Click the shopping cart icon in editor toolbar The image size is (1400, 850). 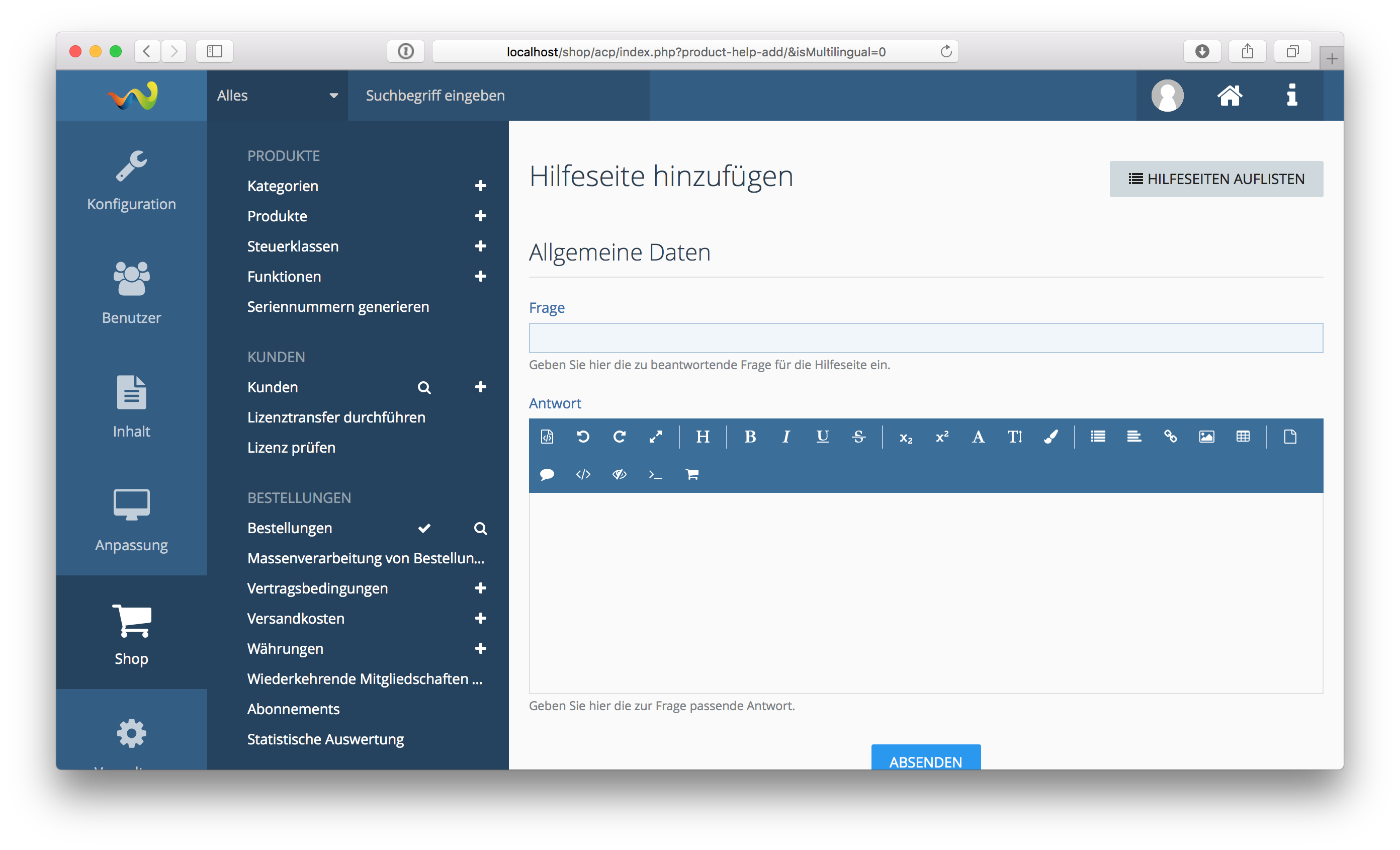692,475
